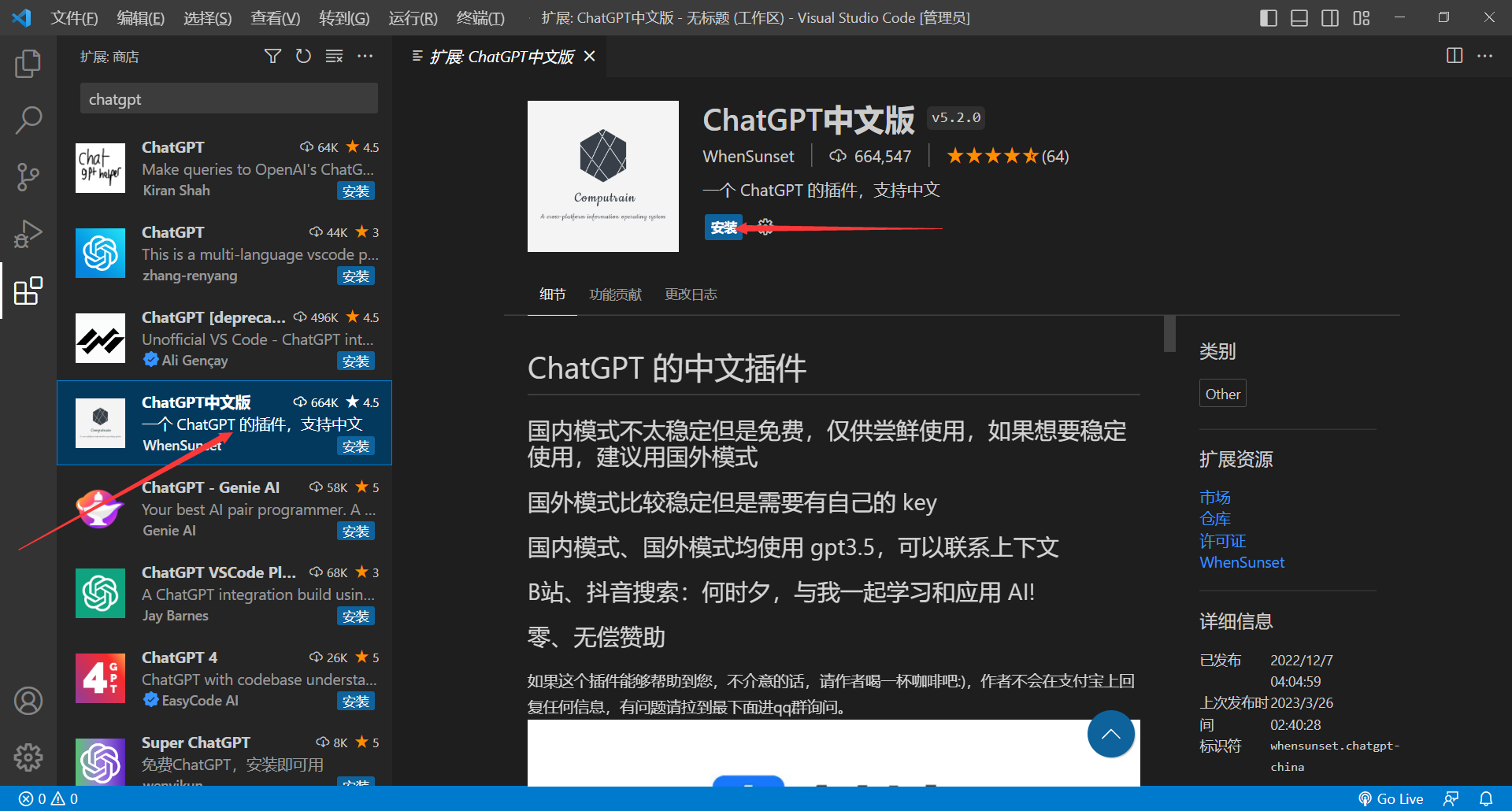Click the chatgpt search input field
This screenshot has width=1512, height=811.
(228, 98)
